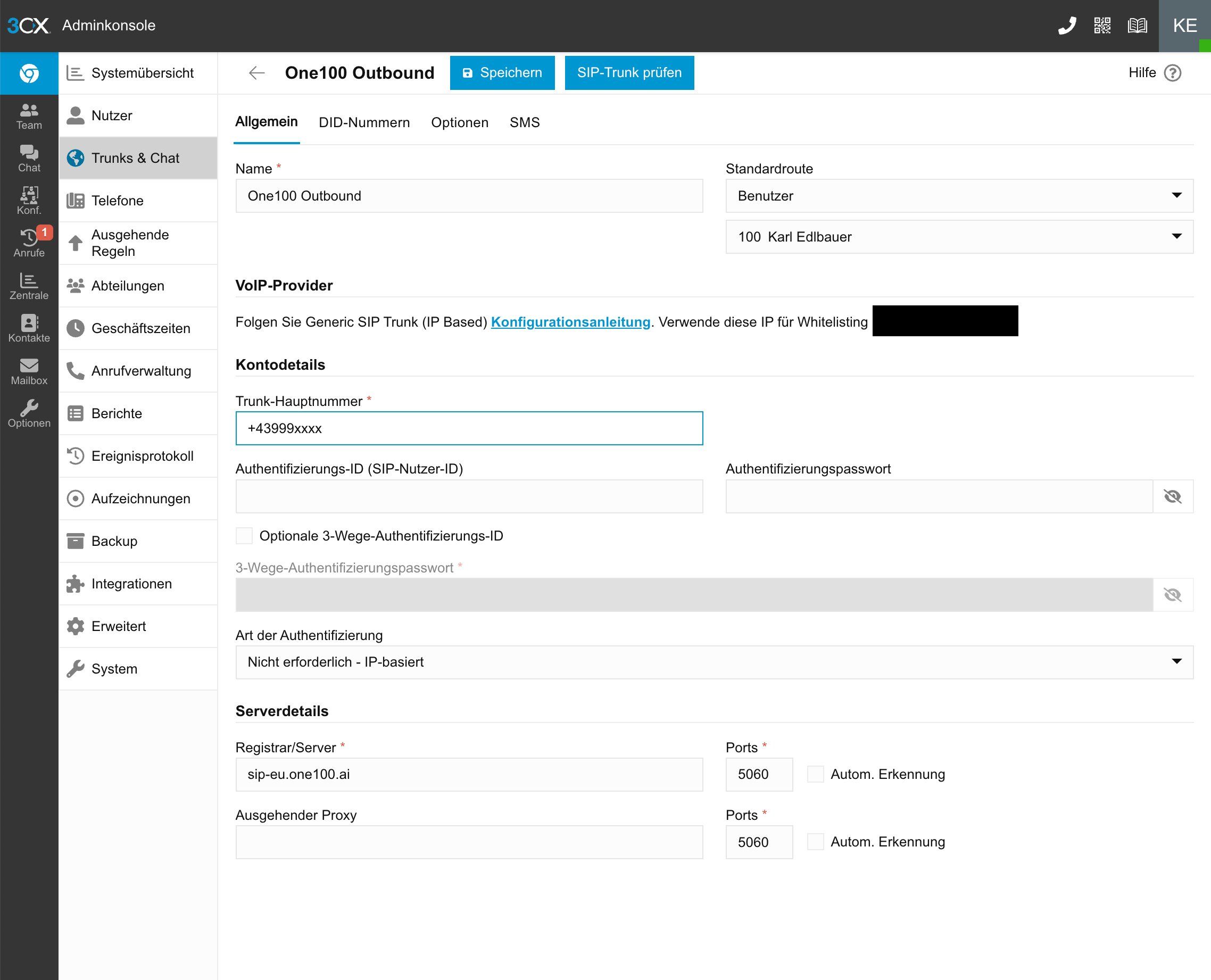1211x980 pixels.
Task: Switch to the Allgemein tab
Action: coord(267,122)
